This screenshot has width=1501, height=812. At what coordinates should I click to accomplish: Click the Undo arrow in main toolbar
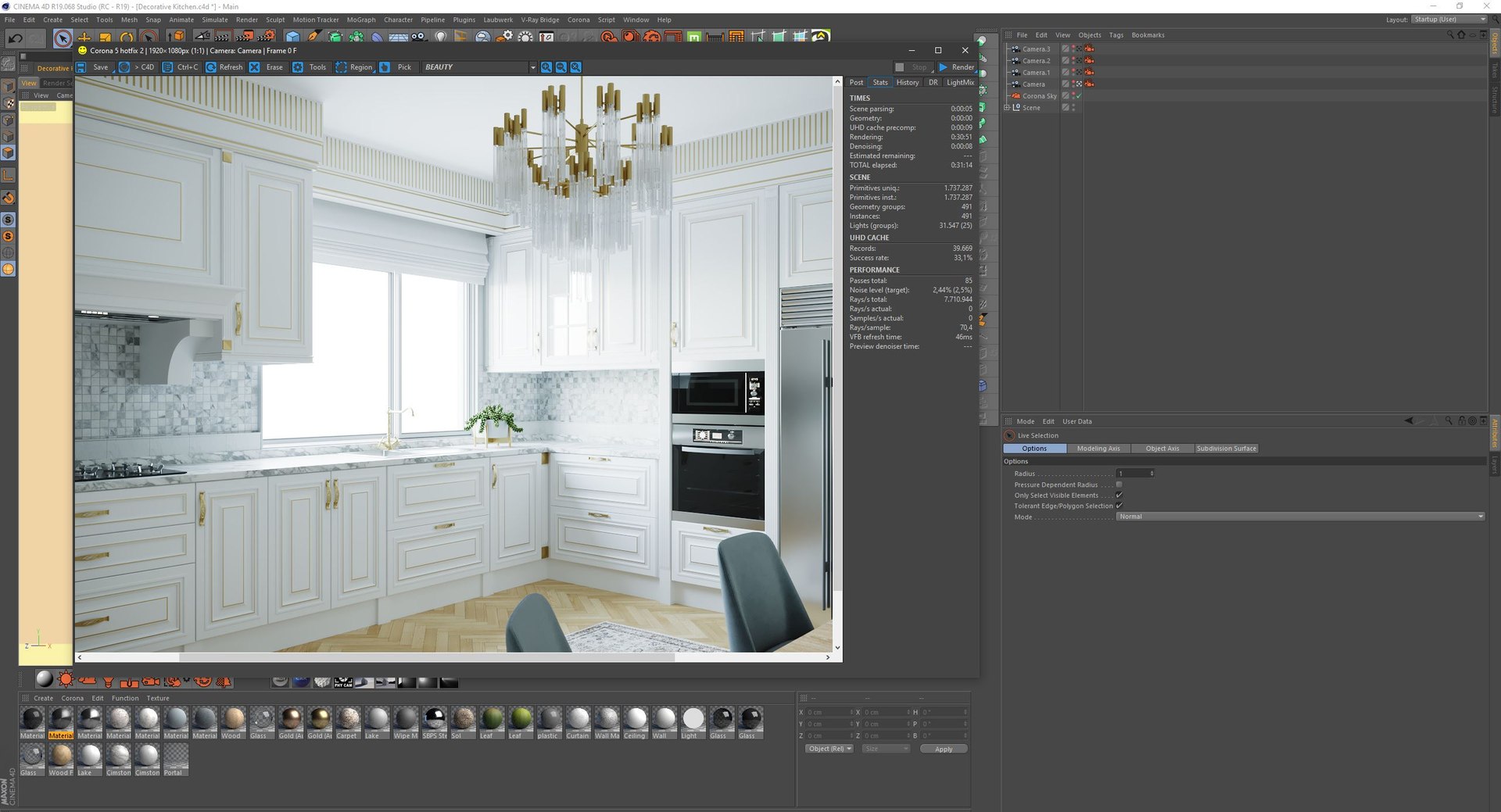coord(15,38)
